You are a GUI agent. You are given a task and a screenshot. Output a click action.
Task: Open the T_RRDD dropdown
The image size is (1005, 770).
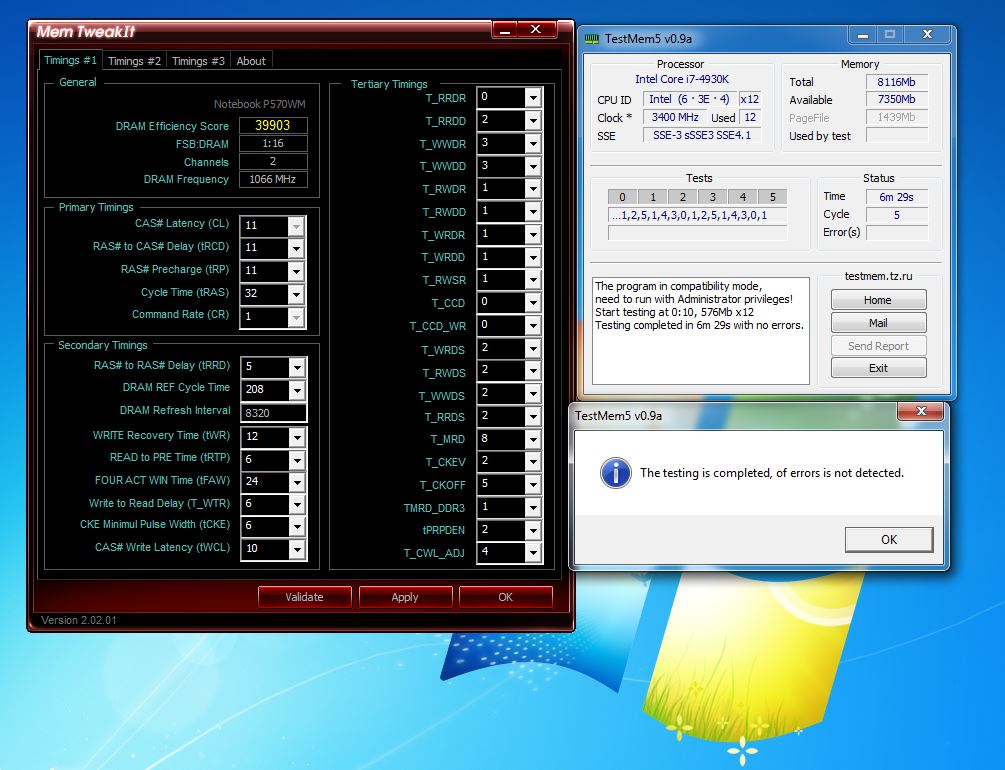click(x=533, y=121)
